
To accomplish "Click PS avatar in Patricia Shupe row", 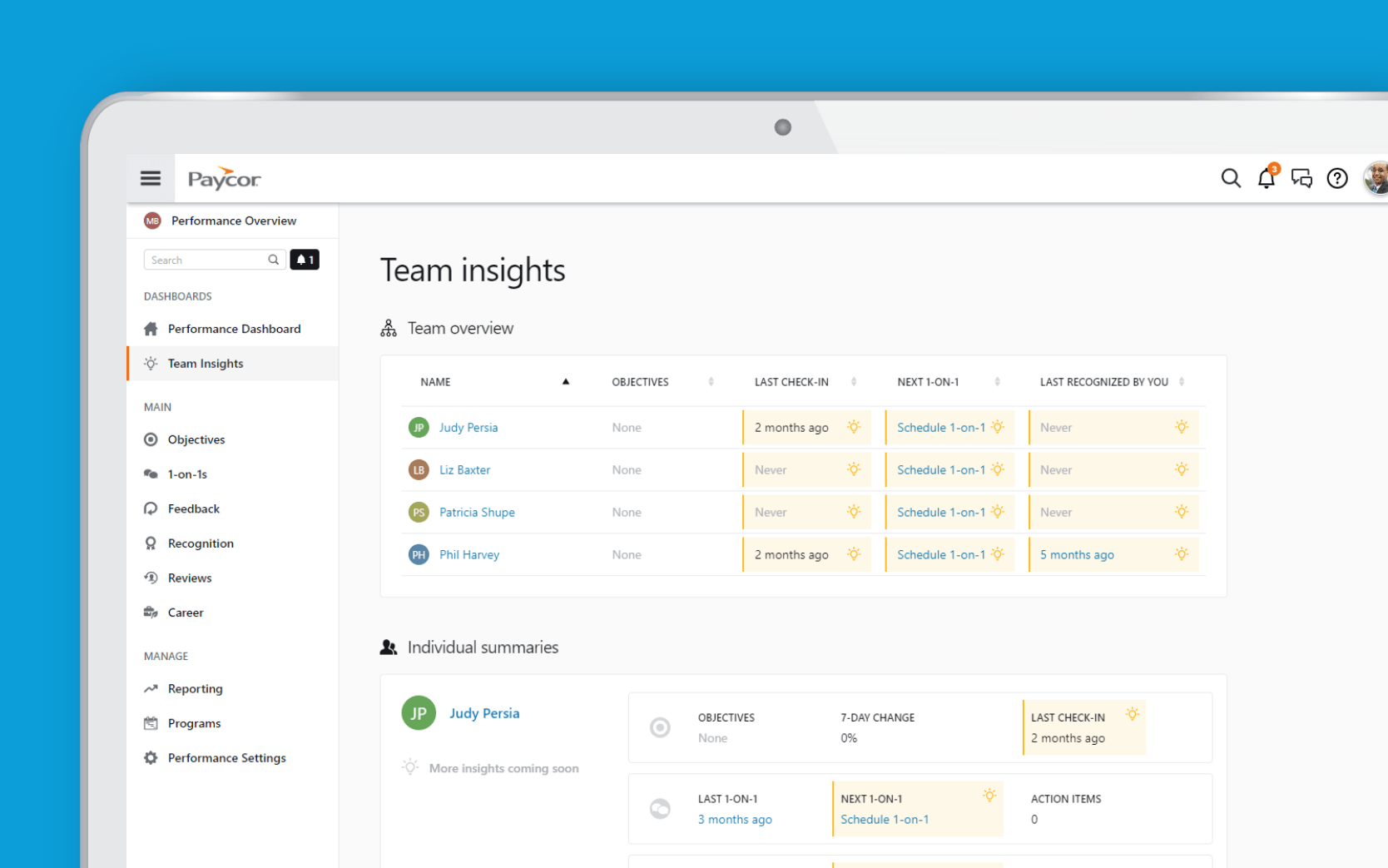I will (x=419, y=513).
